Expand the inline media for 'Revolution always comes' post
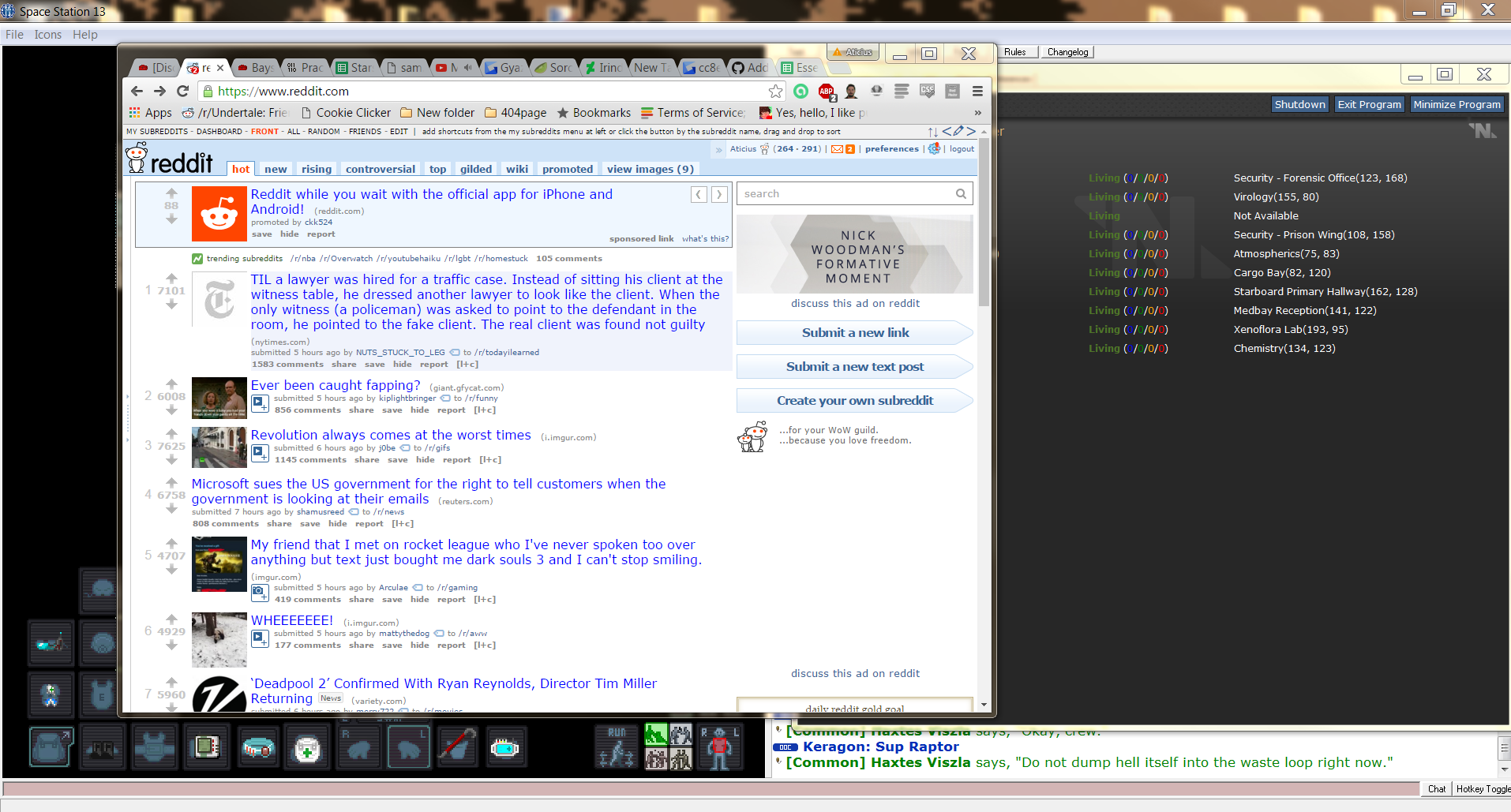 point(260,454)
